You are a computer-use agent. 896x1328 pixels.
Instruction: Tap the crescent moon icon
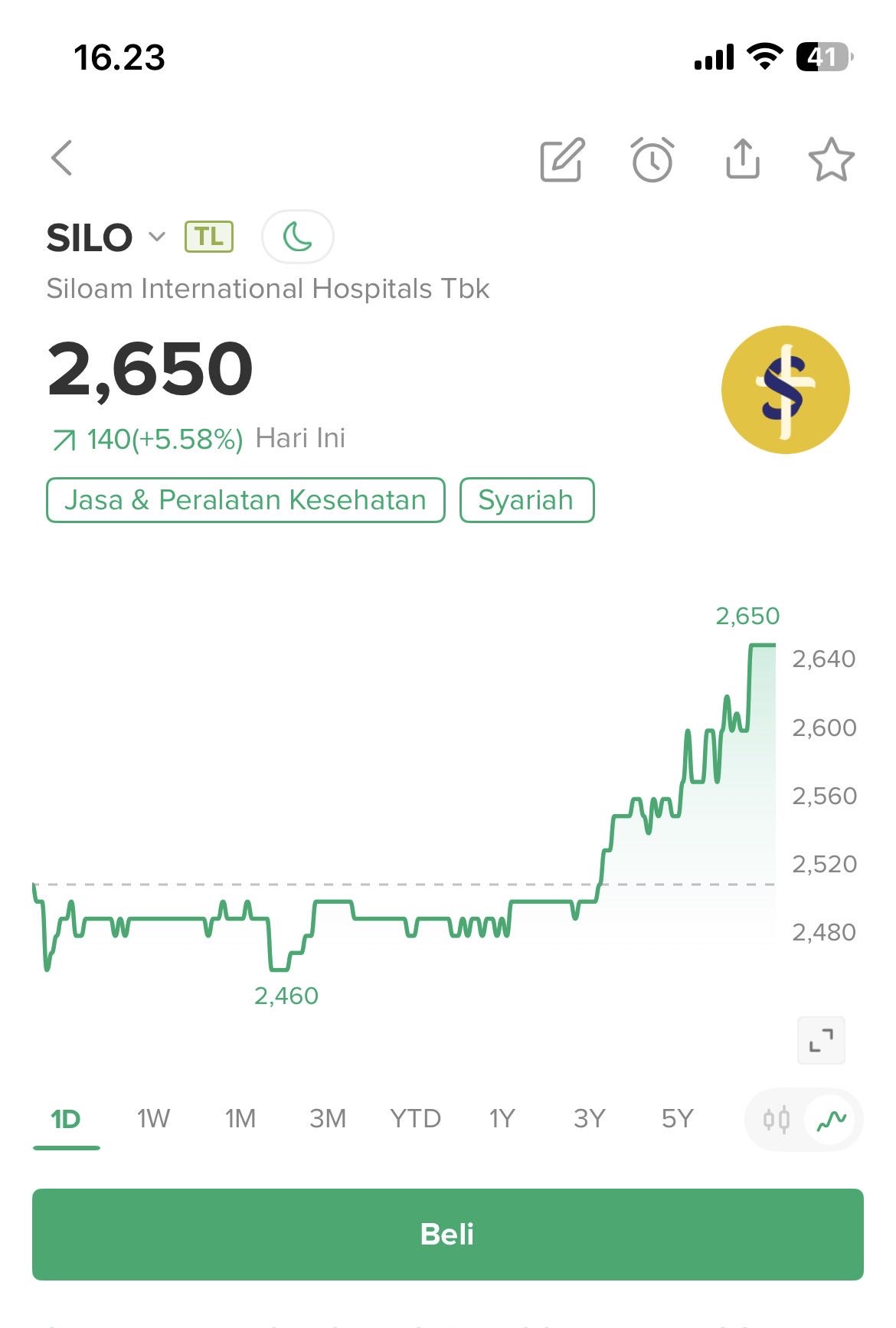tap(297, 237)
